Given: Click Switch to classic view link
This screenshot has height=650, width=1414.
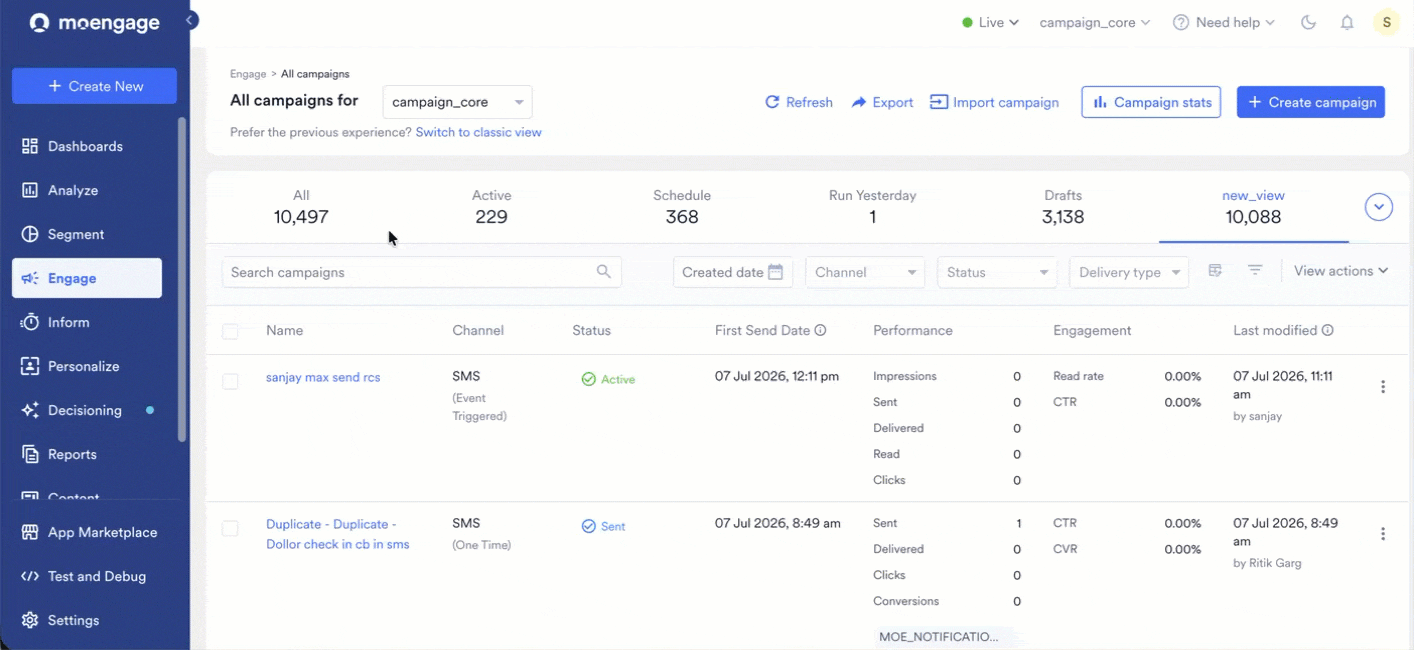Looking at the screenshot, I should 478,132.
